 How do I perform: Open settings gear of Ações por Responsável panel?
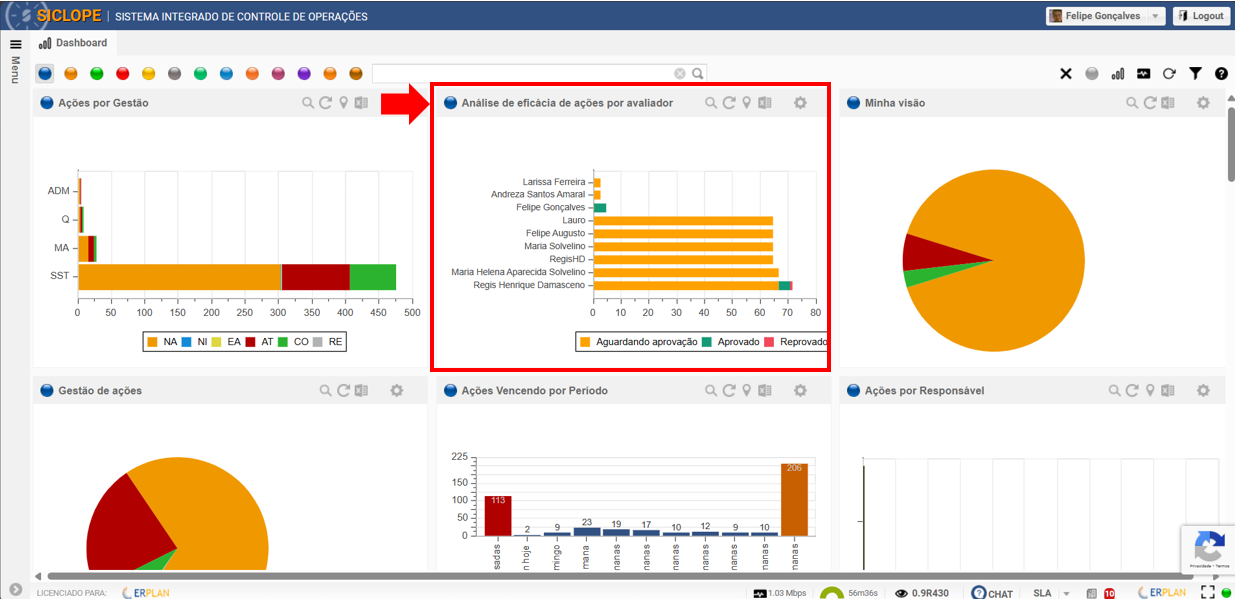click(x=1203, y=391)
